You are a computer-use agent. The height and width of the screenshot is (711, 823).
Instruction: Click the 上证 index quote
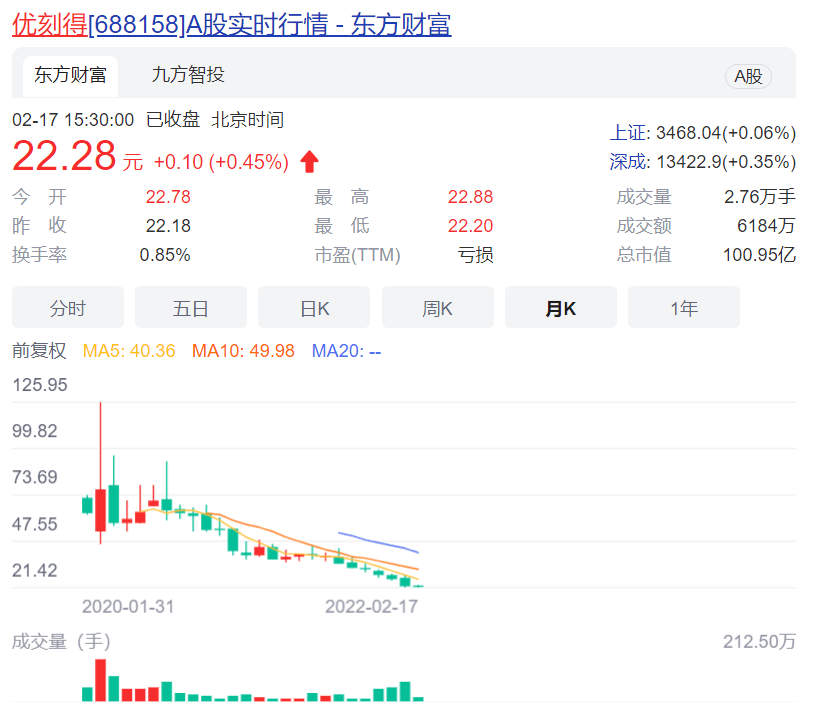[702, 133]
